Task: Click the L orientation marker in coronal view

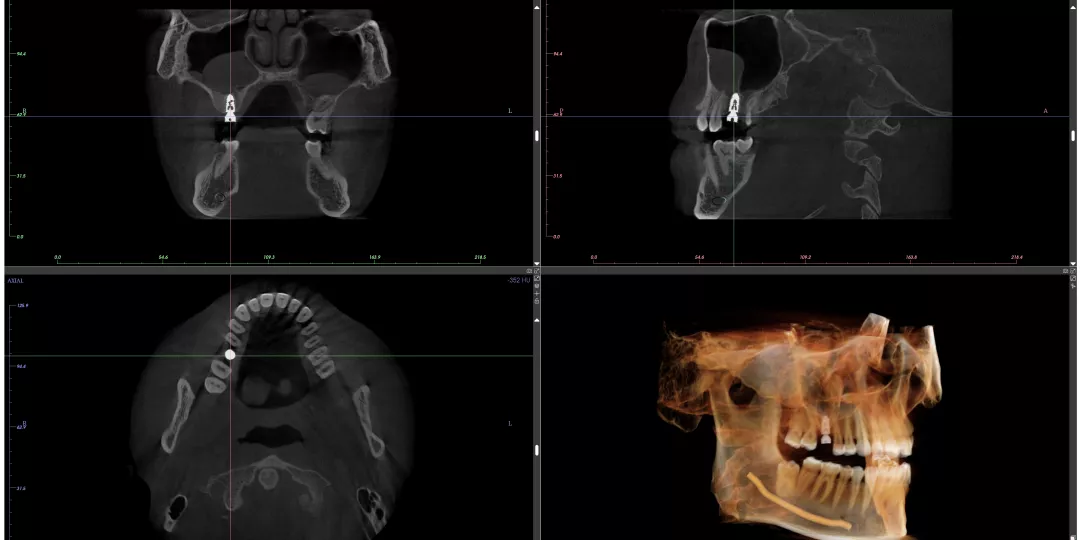Action: tap(510, 110)
